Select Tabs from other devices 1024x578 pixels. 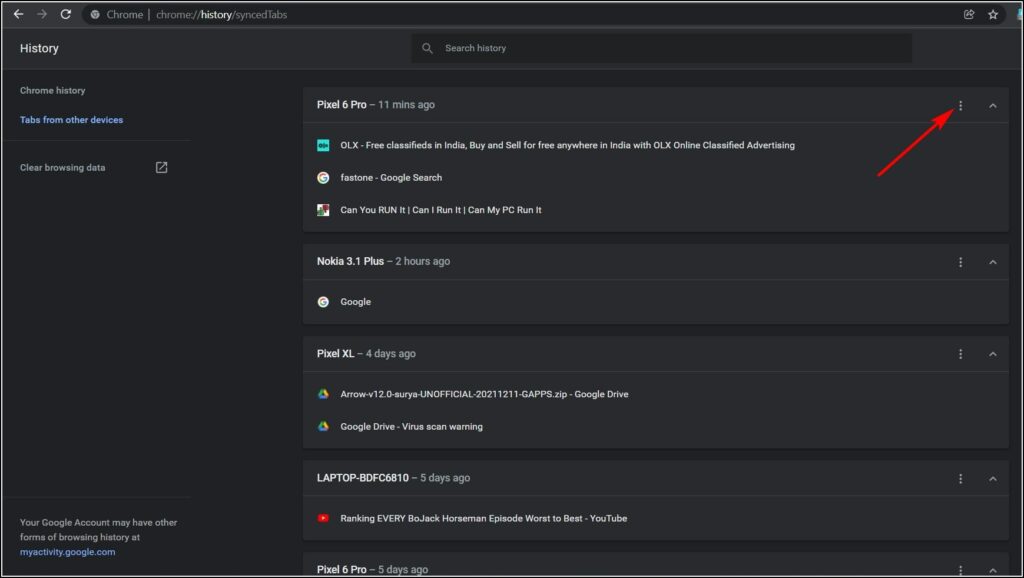coord(71,120)
